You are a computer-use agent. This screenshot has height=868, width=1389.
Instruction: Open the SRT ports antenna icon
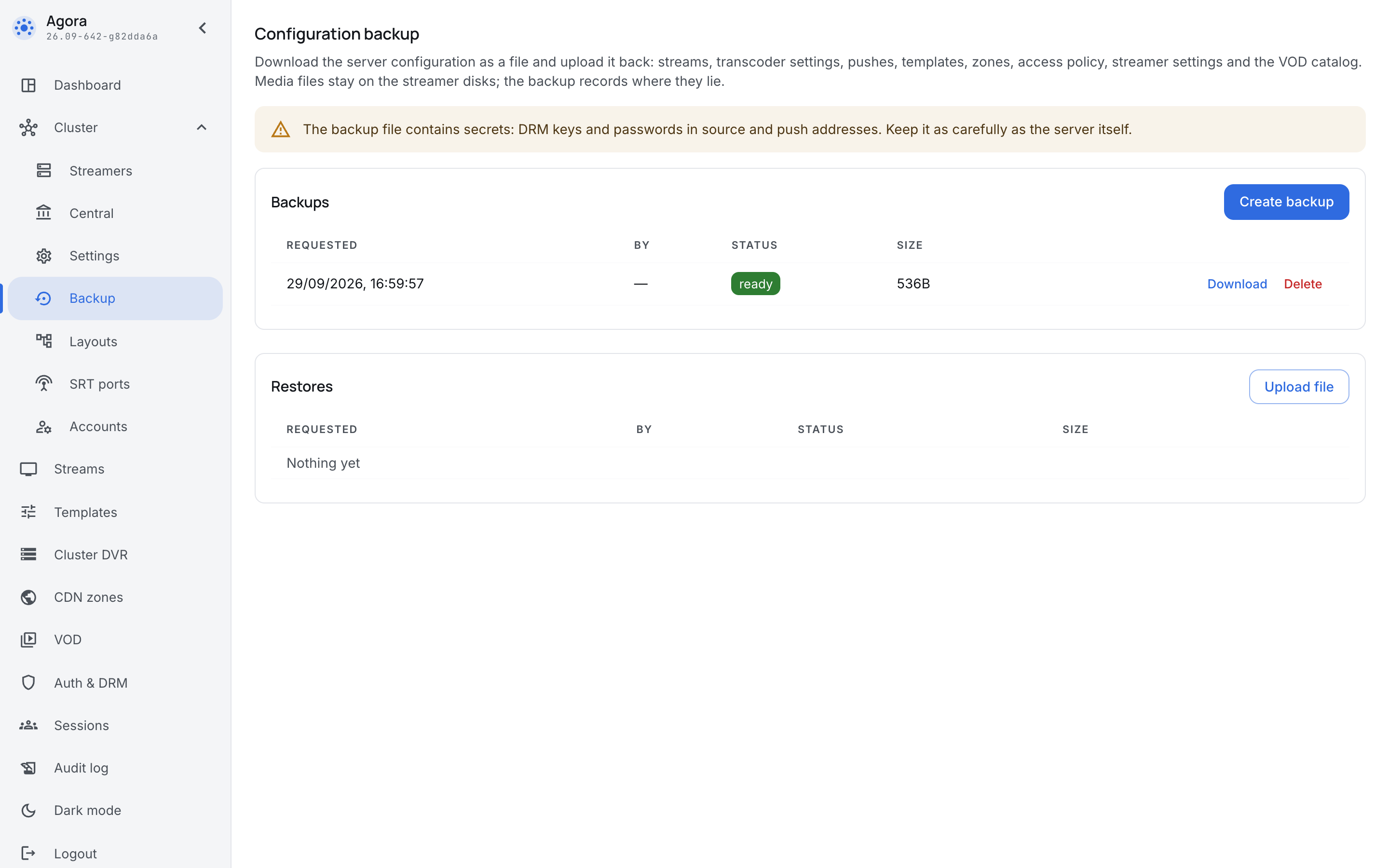click(43, 383)
